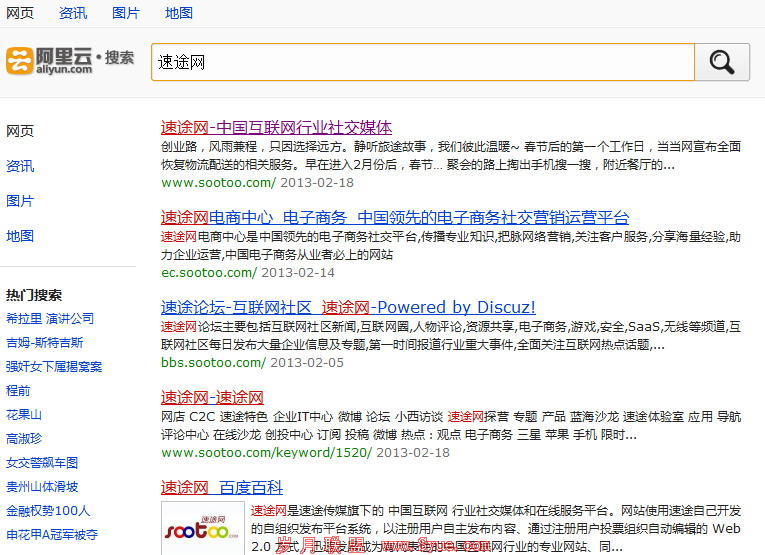This screenshot has height=555, width=765.
Task: Open result 速途网-中国互联网行业社交媒体
Action: click(x=276, y=127)
